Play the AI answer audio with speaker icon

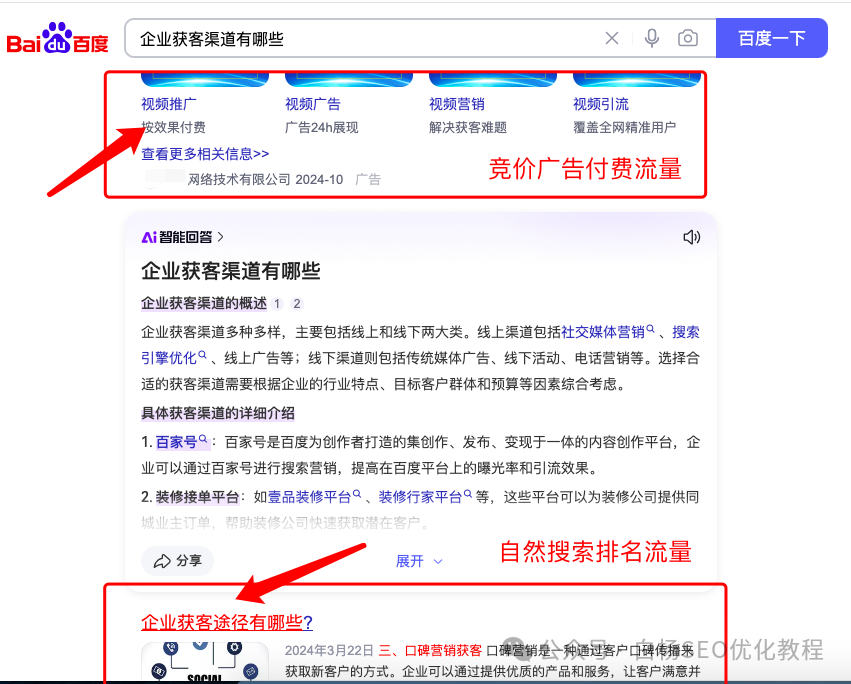691,237
